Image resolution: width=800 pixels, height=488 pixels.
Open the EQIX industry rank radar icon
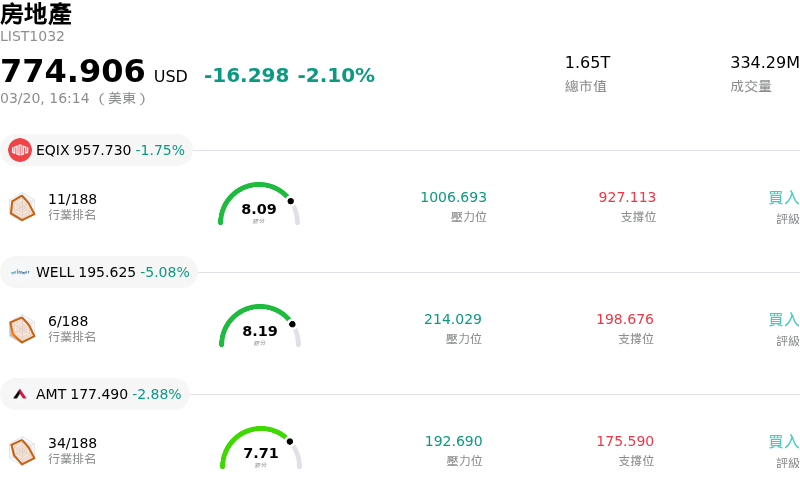[x=22, y=207]
